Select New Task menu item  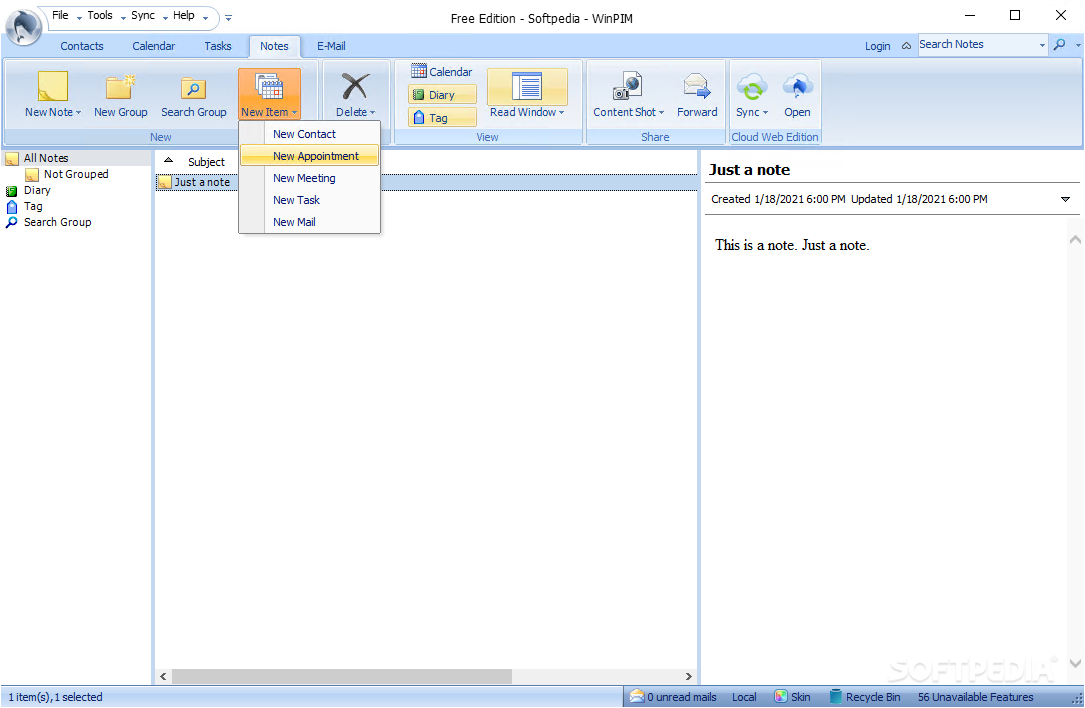(309, 200)
